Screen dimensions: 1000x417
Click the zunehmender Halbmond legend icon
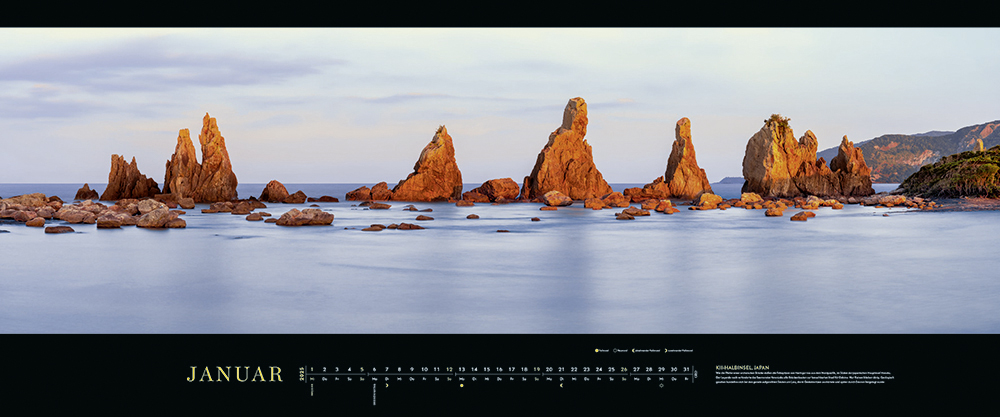pyautogui.click(x=666, y=350)
